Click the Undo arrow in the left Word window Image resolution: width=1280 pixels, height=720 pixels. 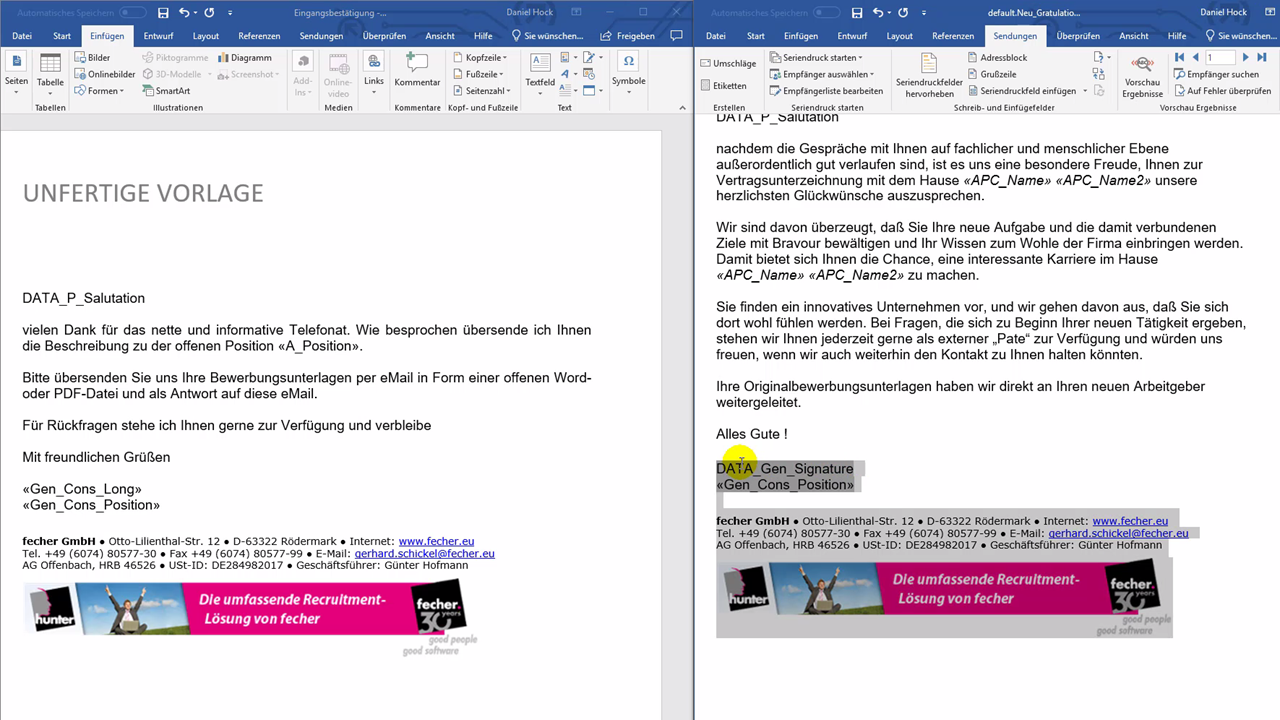click(x=183, y=13)
